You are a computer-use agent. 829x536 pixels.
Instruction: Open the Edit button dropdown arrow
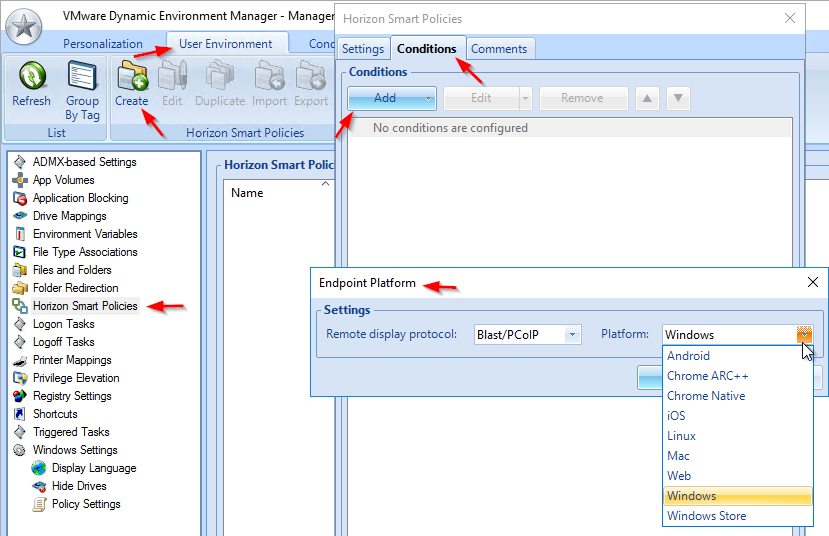tap(526, 98)
